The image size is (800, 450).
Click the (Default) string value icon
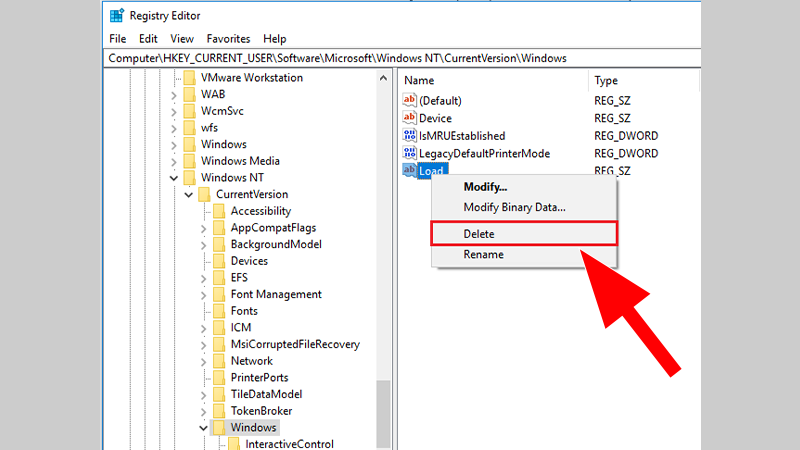click(409, 100)
